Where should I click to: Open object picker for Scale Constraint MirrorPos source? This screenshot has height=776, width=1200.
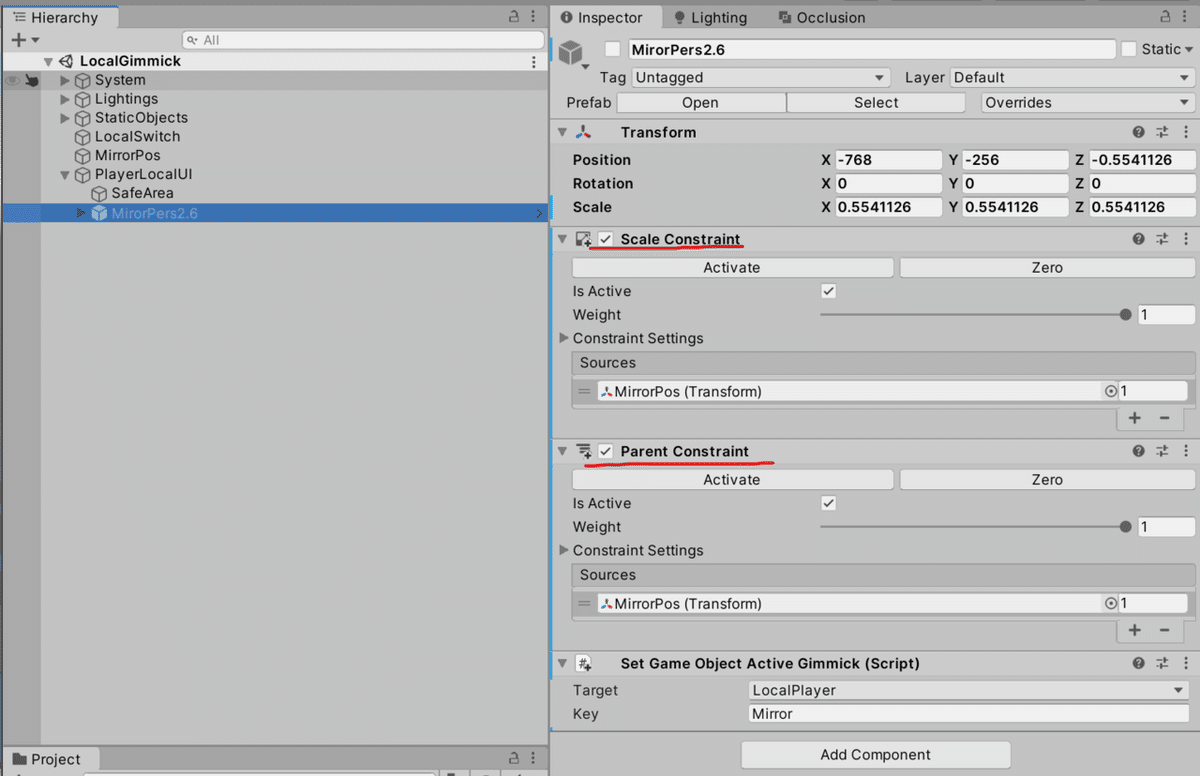(1110, 392)
